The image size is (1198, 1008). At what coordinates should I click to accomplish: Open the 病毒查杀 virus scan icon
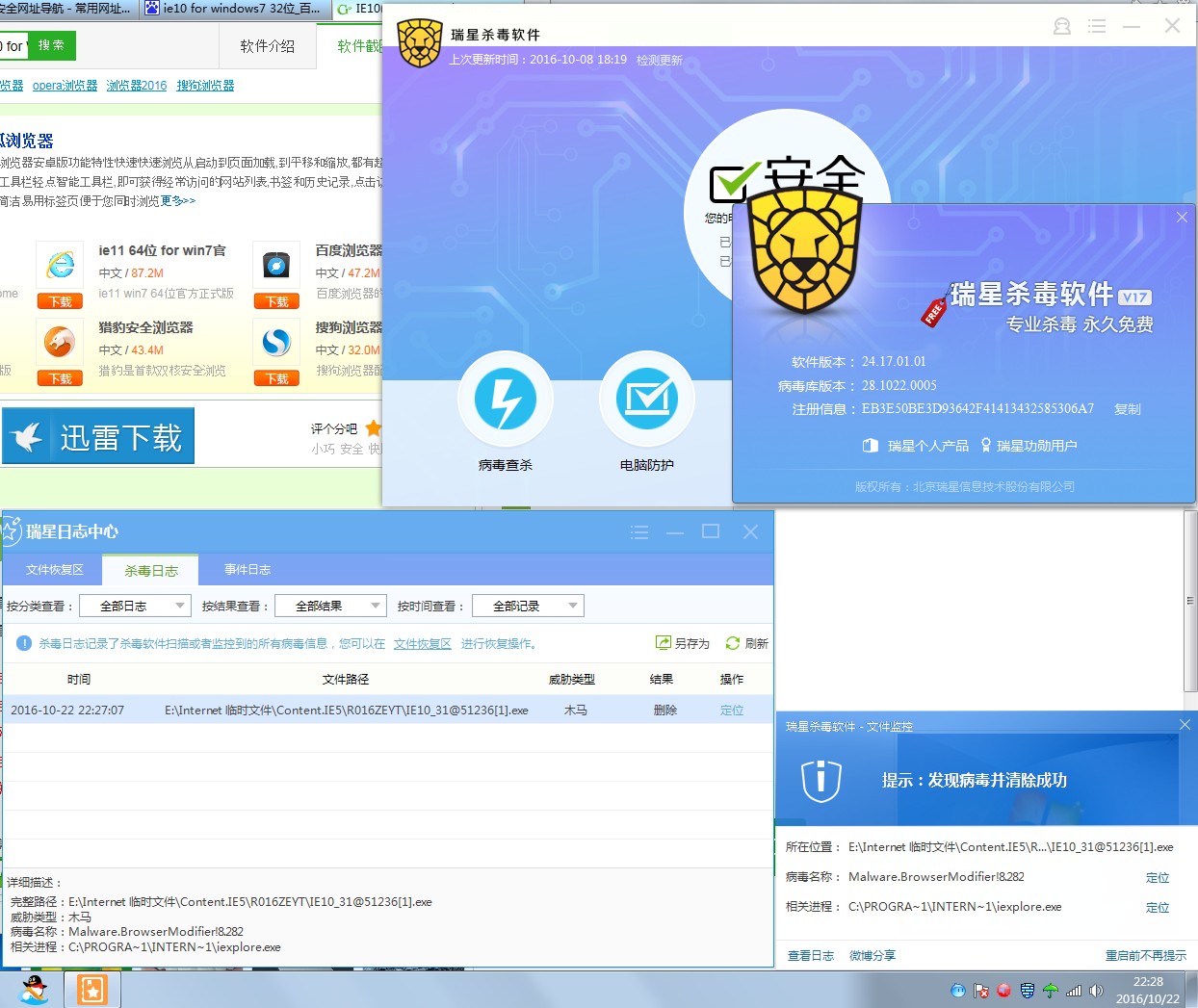(x=505, y=399)
